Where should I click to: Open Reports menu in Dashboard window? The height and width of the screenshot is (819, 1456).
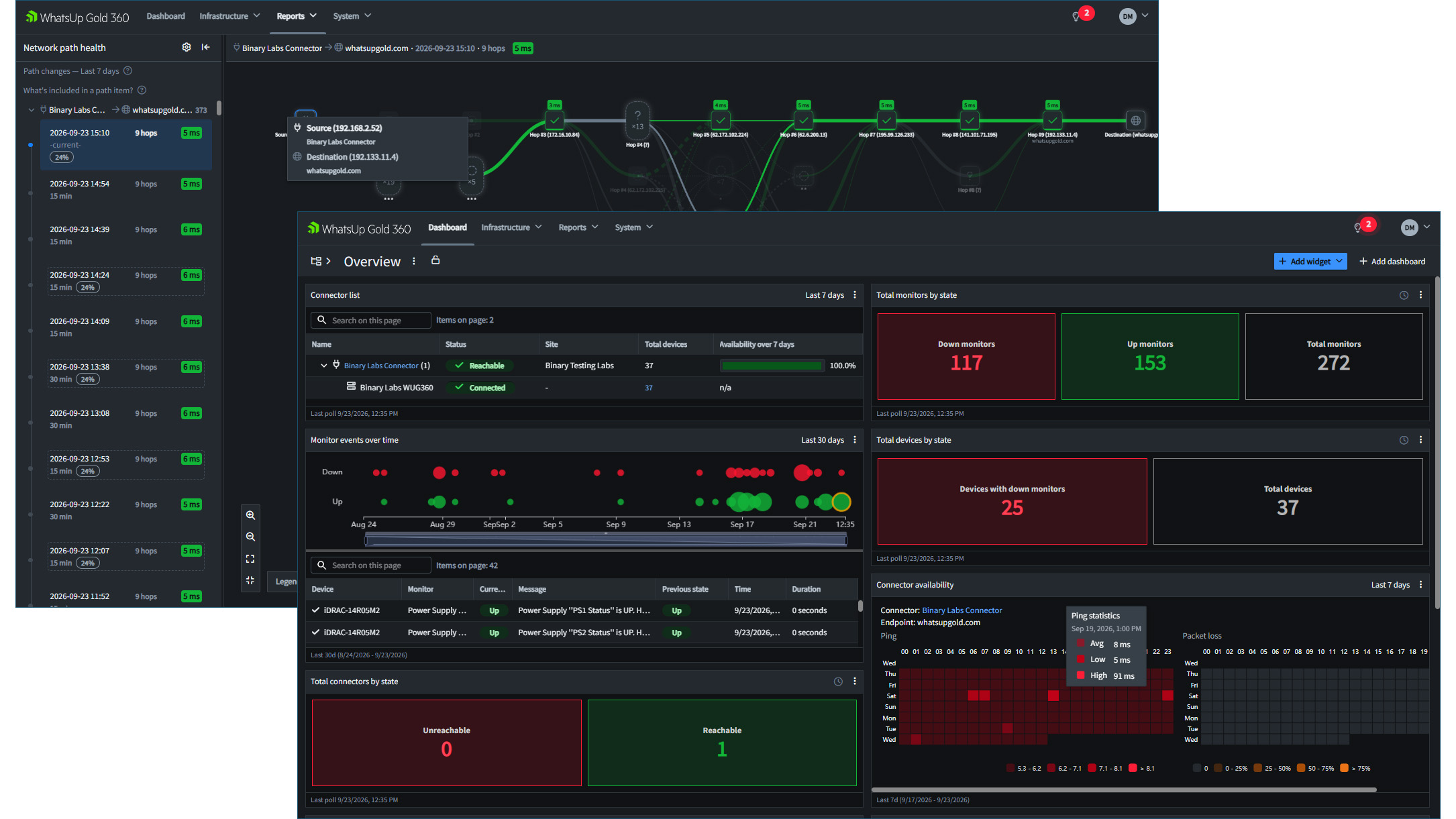[x=578, y=227]
